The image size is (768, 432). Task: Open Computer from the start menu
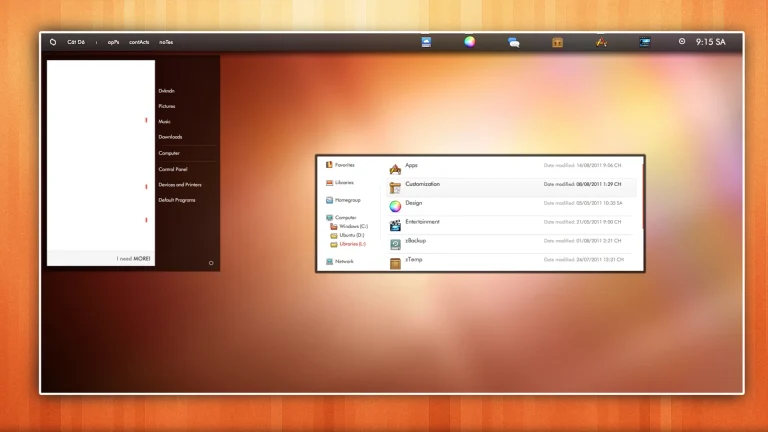coord(169,153)
